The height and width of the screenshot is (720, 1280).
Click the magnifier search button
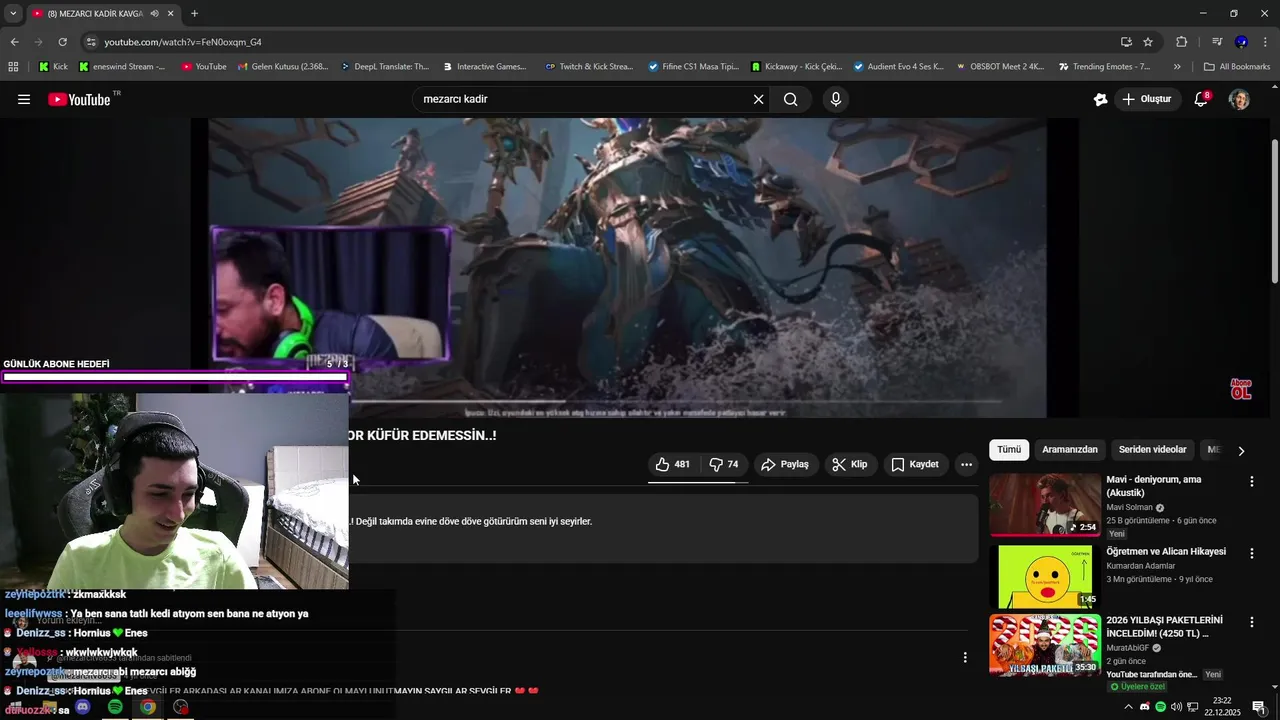click(791, 99)
